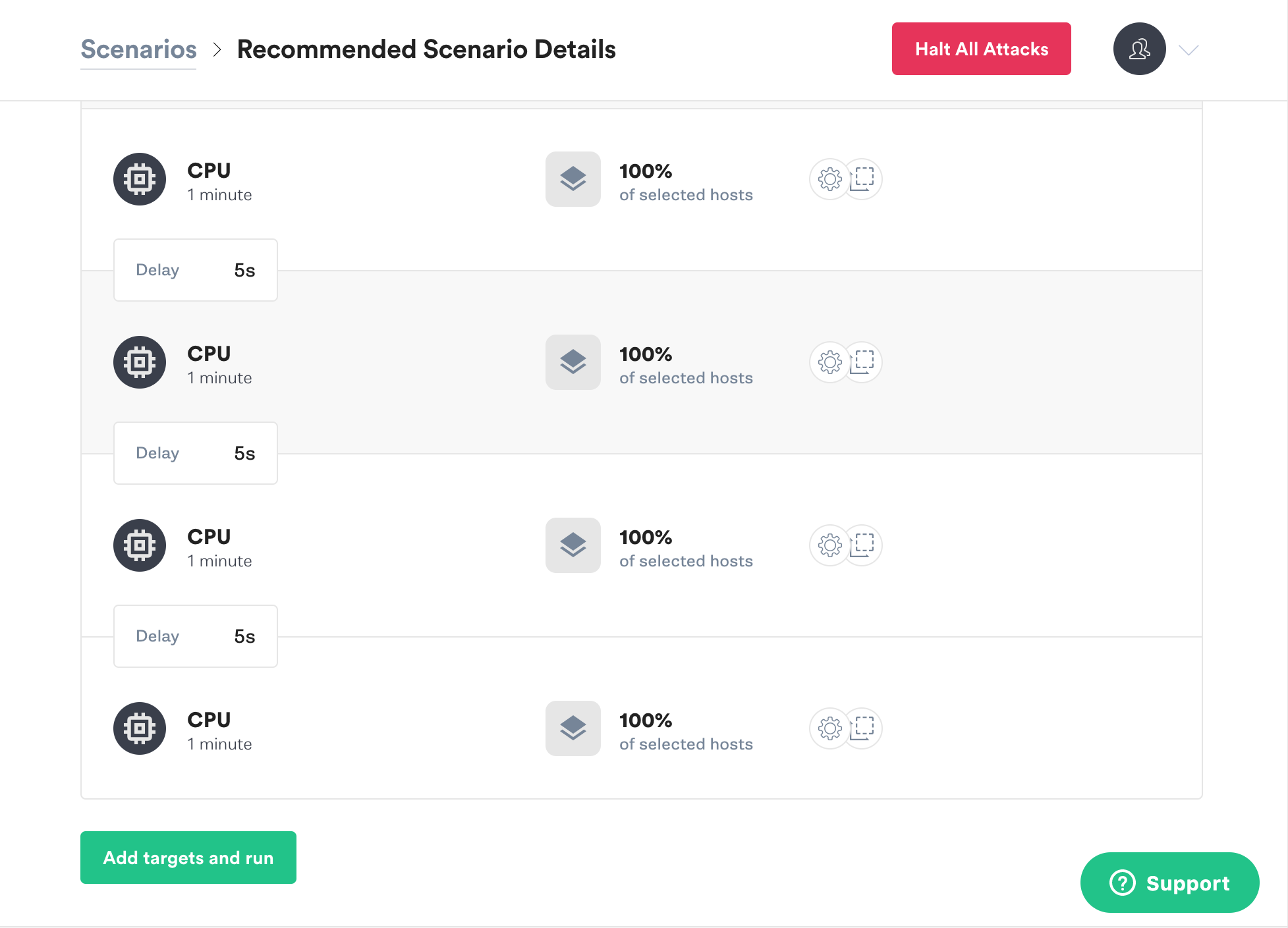
Task: Open gear settings for third CPU attack
Action: click(829, 545)
